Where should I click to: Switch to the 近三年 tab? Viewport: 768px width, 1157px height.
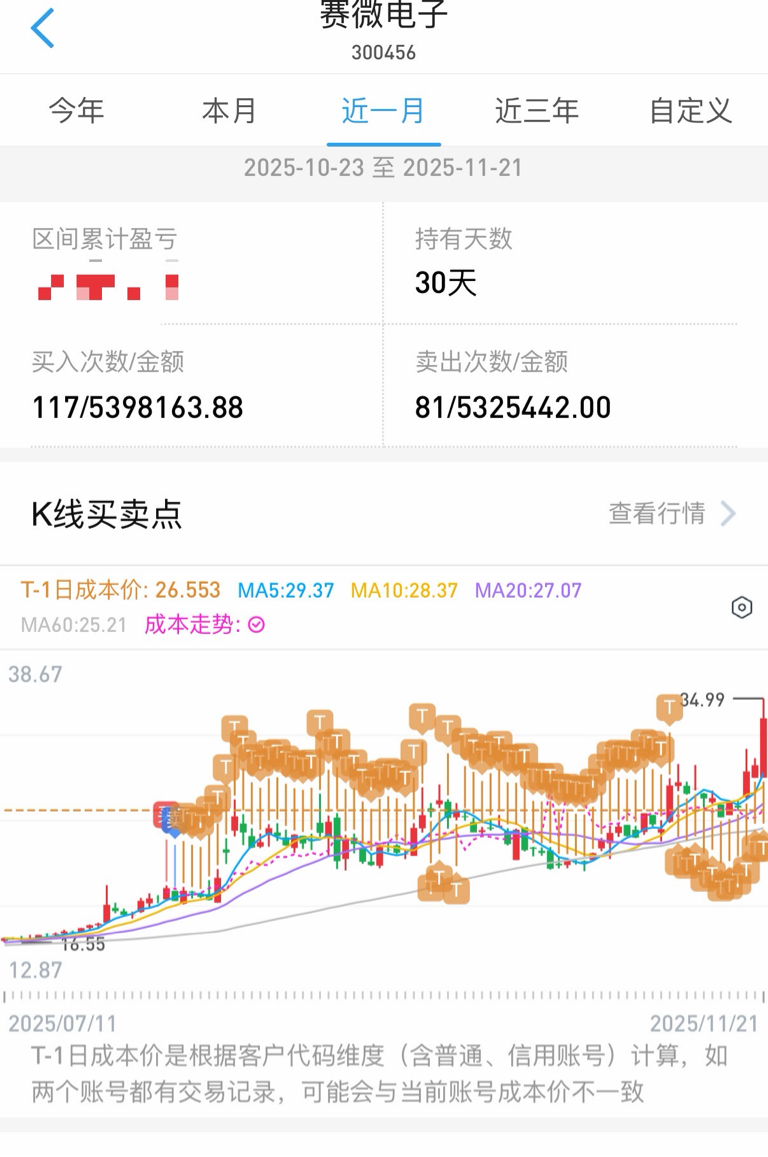(x=537, y=111)
